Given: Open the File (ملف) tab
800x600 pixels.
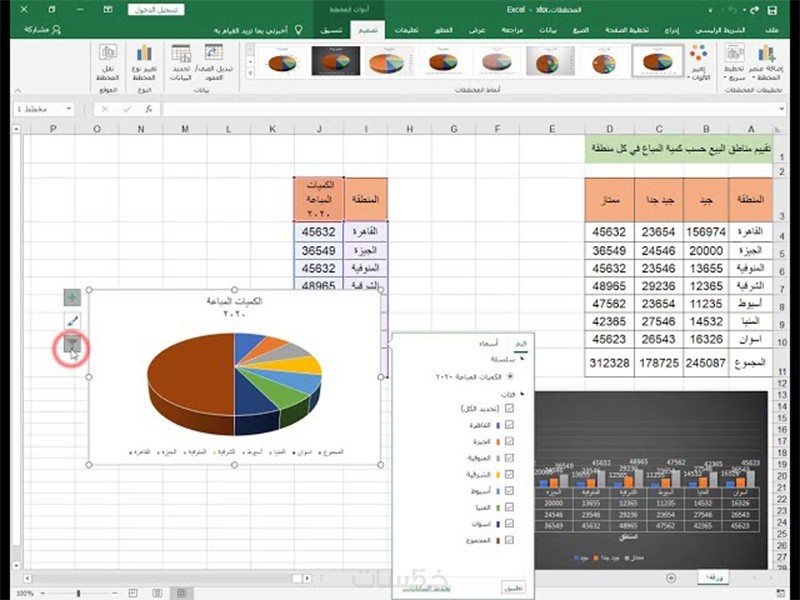Looking at the screenshot, I should [772, 30].
